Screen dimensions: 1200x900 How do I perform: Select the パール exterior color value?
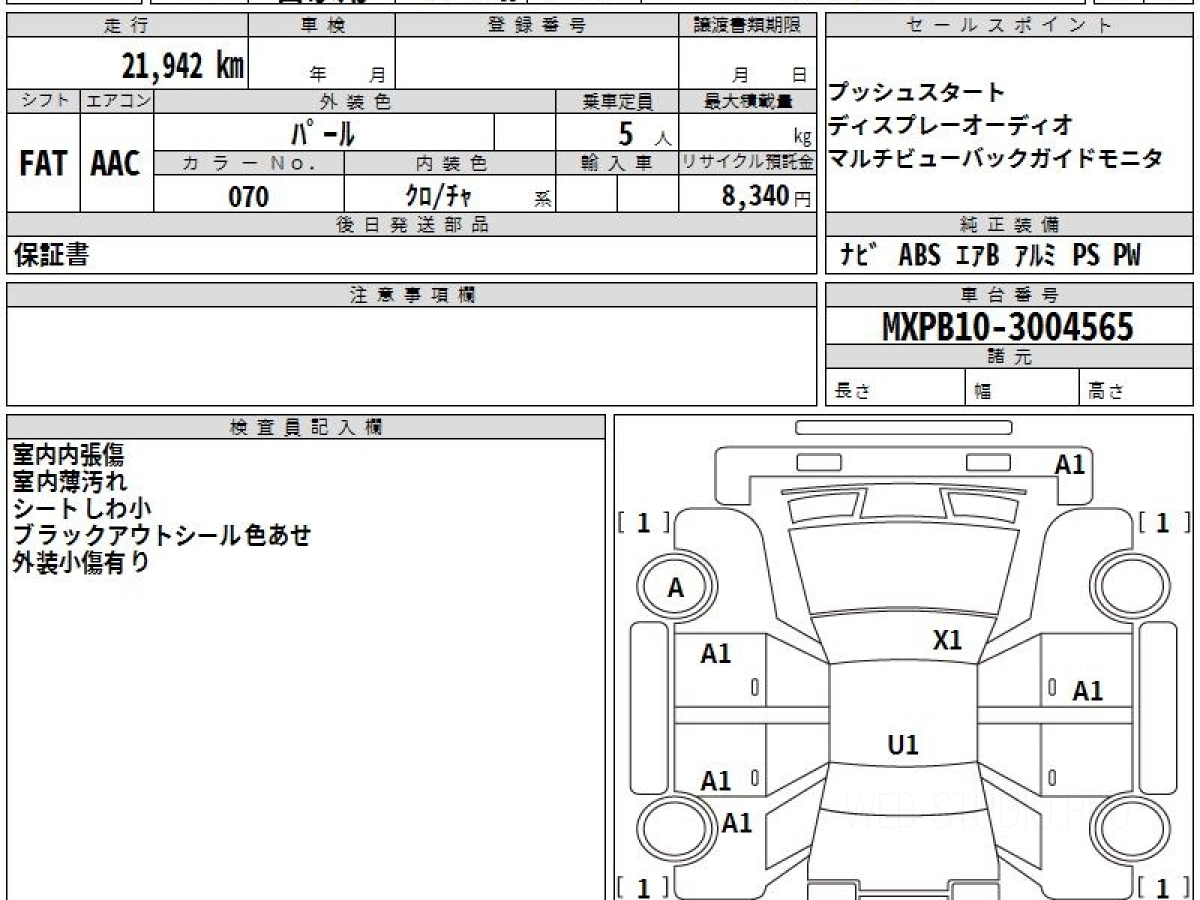coord(323,132)
